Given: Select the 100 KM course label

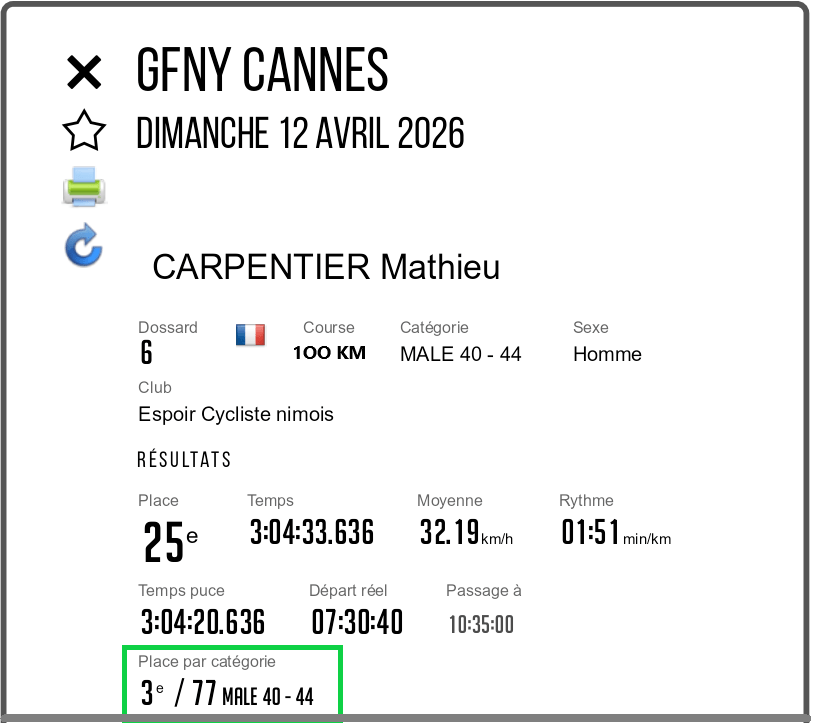Looking at the screenshot, I should tap(329, 353).
